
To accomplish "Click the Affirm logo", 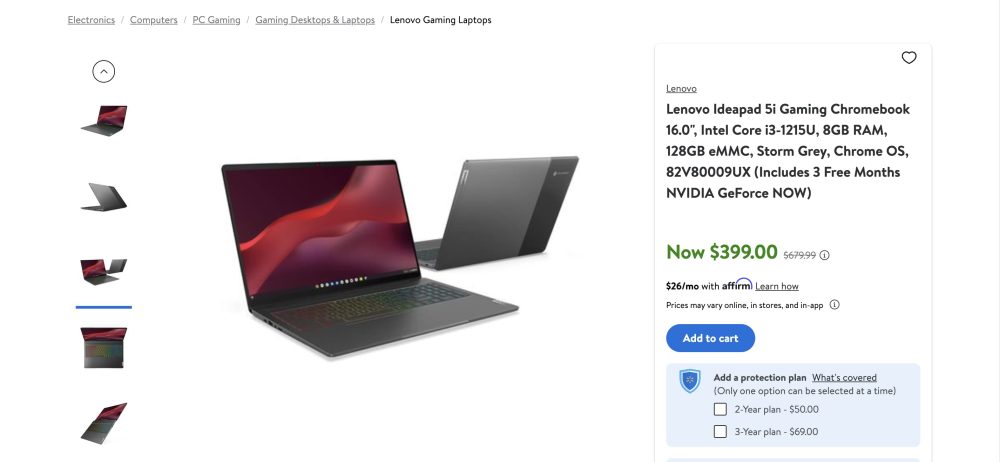I will [x=737, y=285].
